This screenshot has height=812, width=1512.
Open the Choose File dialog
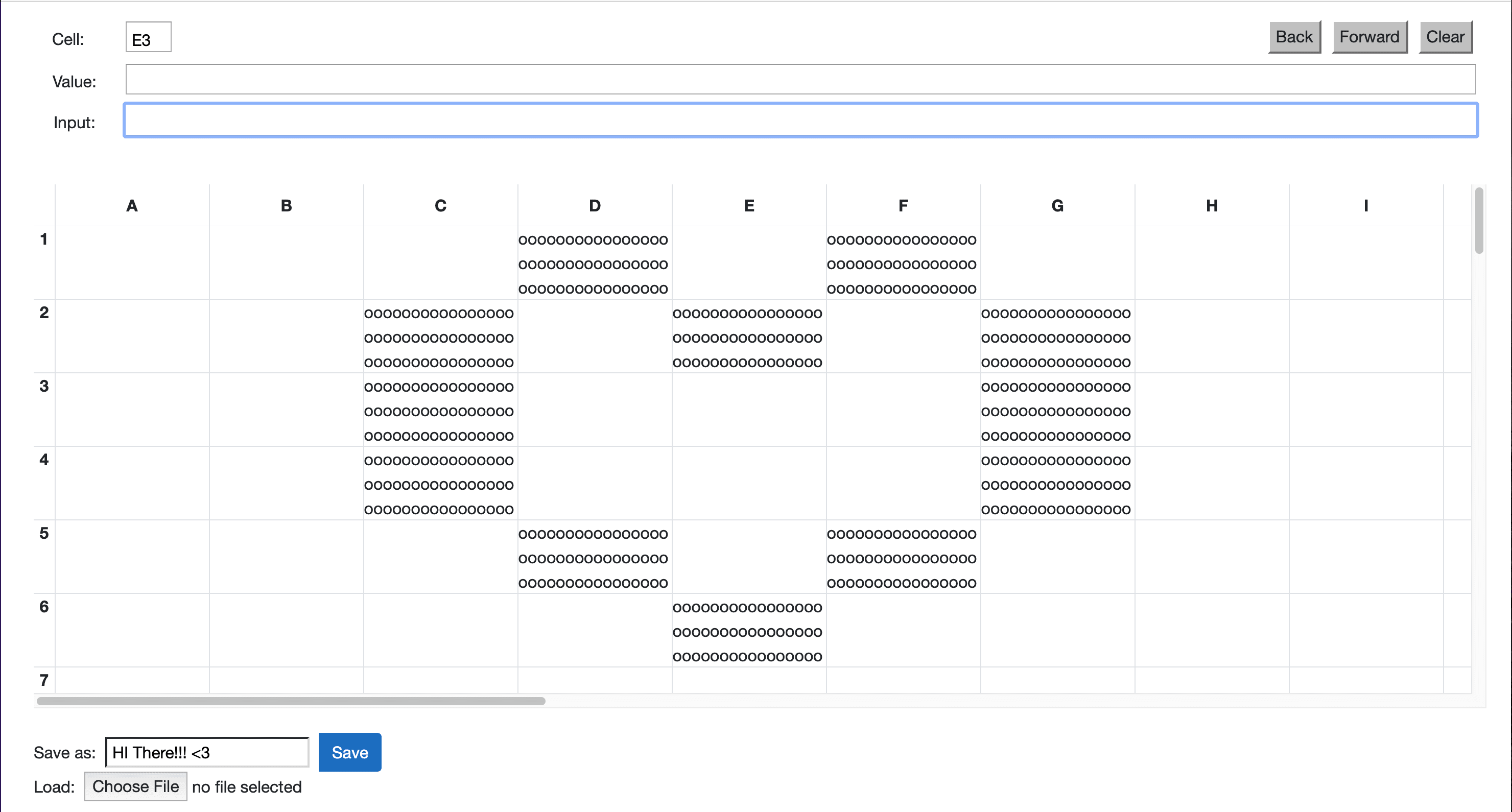(x=135, y=786)
